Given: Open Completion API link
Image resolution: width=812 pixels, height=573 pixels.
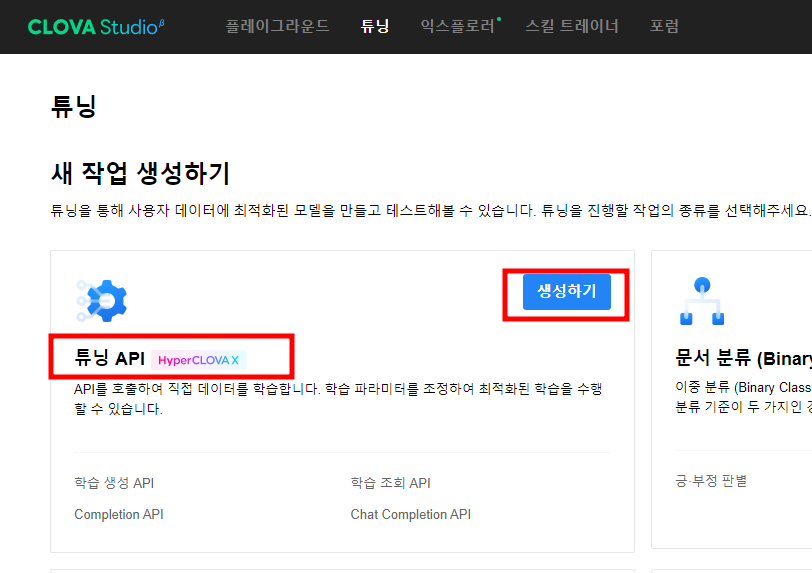Looking at the screenshot, I should pyautogui.click(x=119, y=514).
